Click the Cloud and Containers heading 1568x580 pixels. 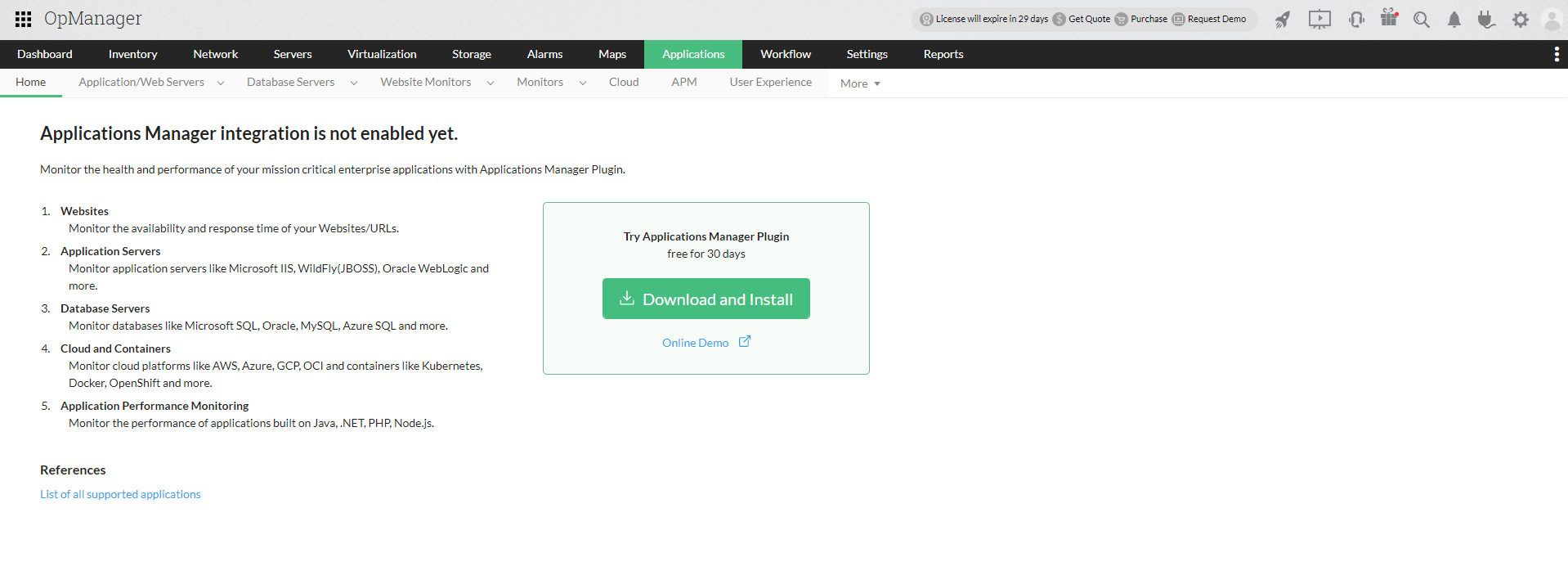tap(115, 348)
